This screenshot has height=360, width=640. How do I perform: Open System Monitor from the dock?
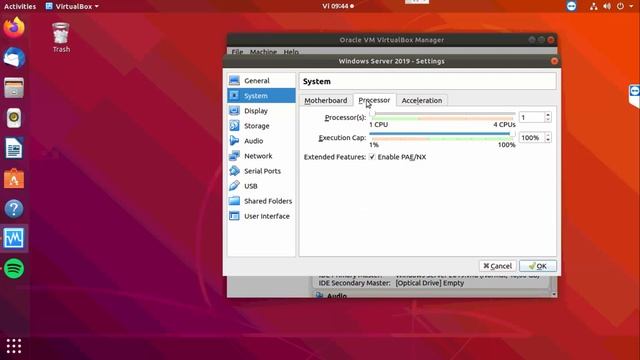pos(14,238)
